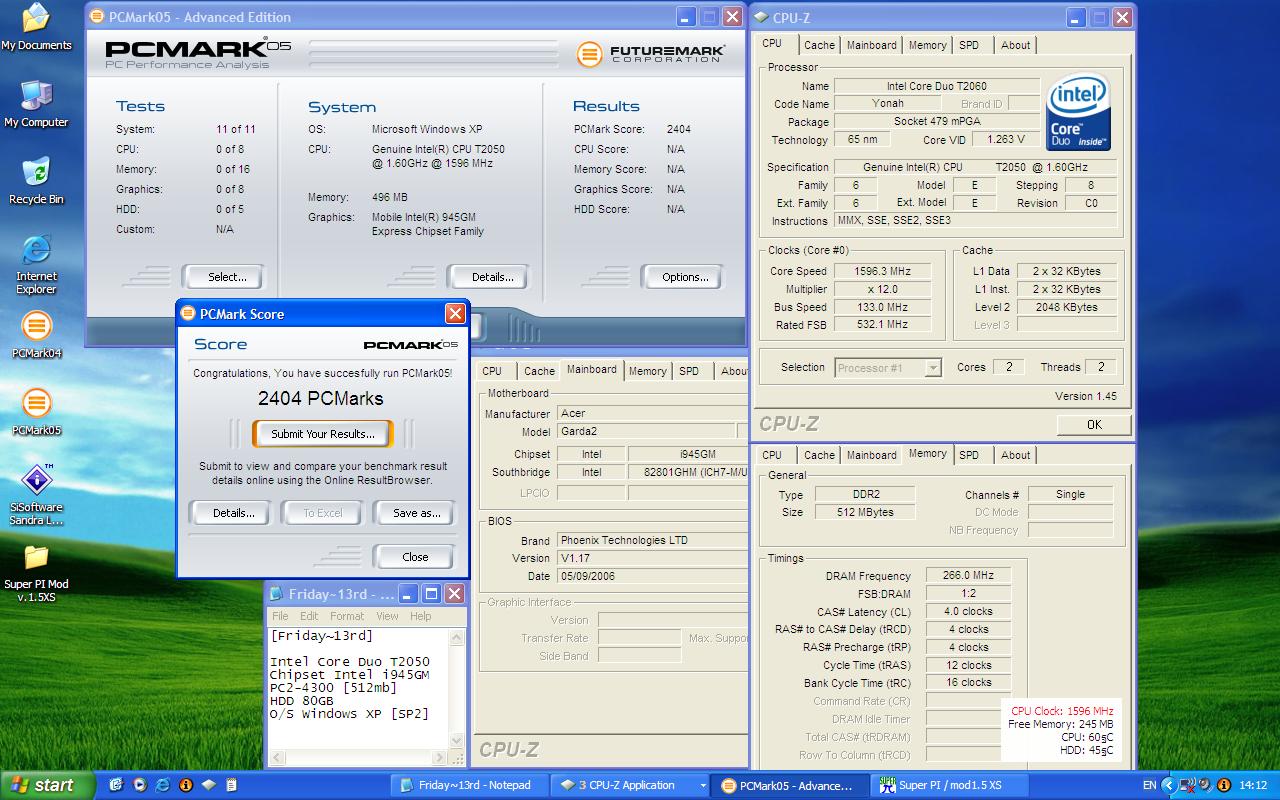The image size is (1280, 800).
Task: Open SiSoftware Sandra desktop shortcut
Action: click(x=36, y=495)
